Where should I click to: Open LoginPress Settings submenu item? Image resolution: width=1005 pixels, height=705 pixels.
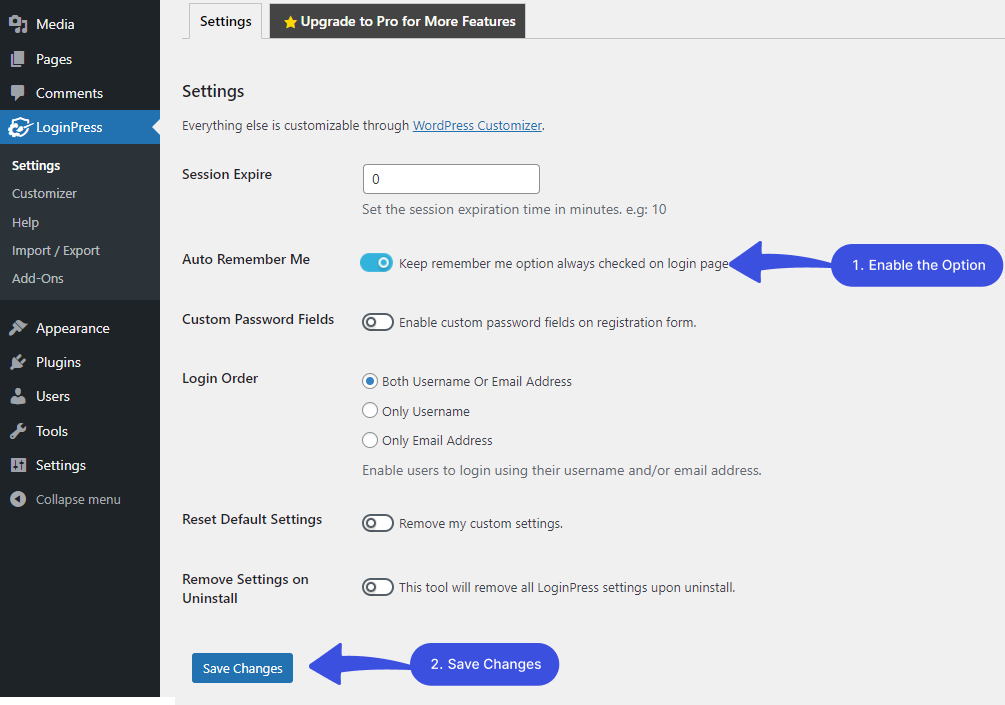pyautogui.click(x=36, y=165)
